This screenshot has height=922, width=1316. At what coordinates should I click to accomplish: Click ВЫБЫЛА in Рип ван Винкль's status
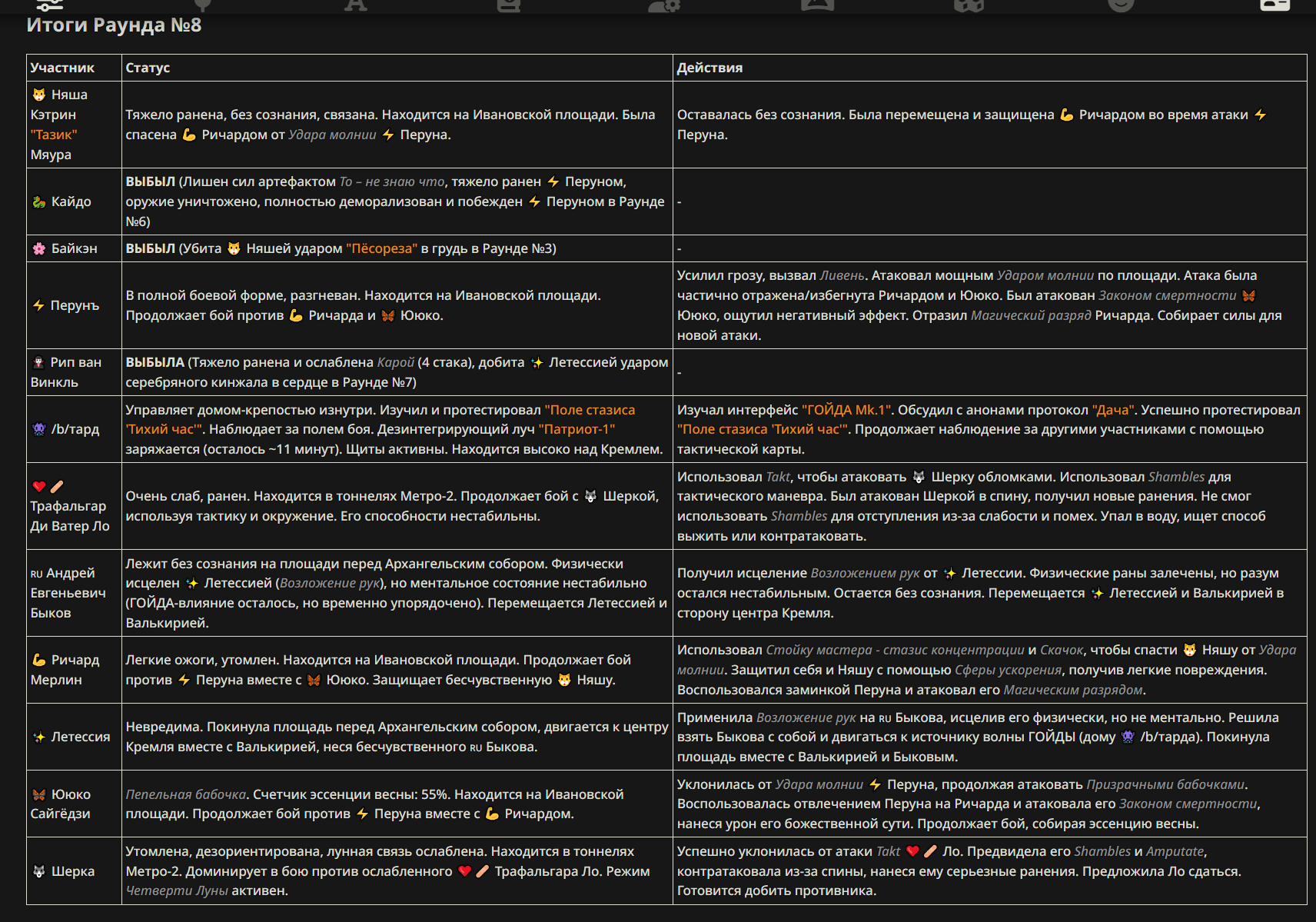pos(155,362)
